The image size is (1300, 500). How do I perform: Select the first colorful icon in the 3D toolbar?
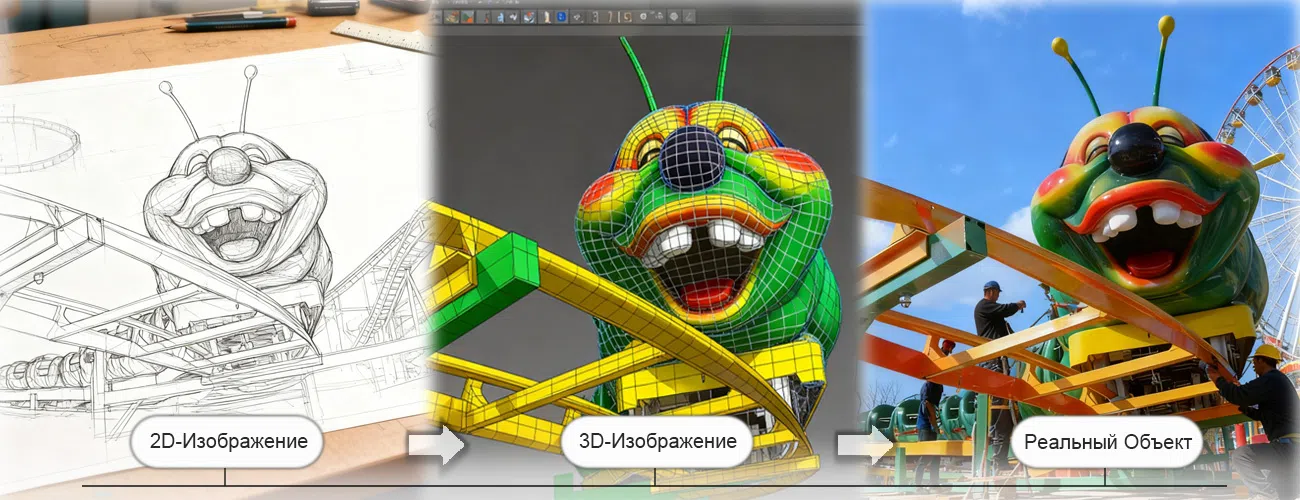tap(452, 17)
